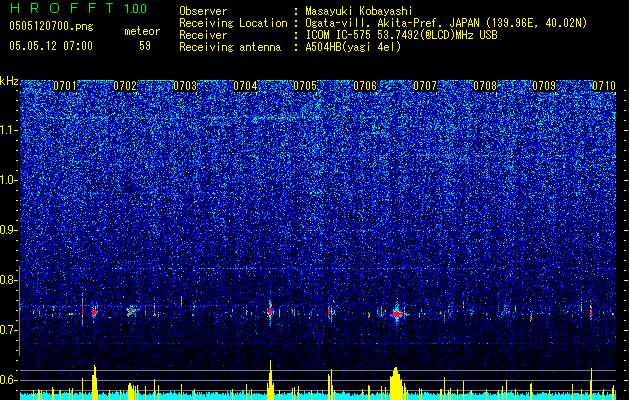This screenshot has width=629, height=400.
Task: Click the HROFFT 1.0.0 title text
Action: pos(78,8)
